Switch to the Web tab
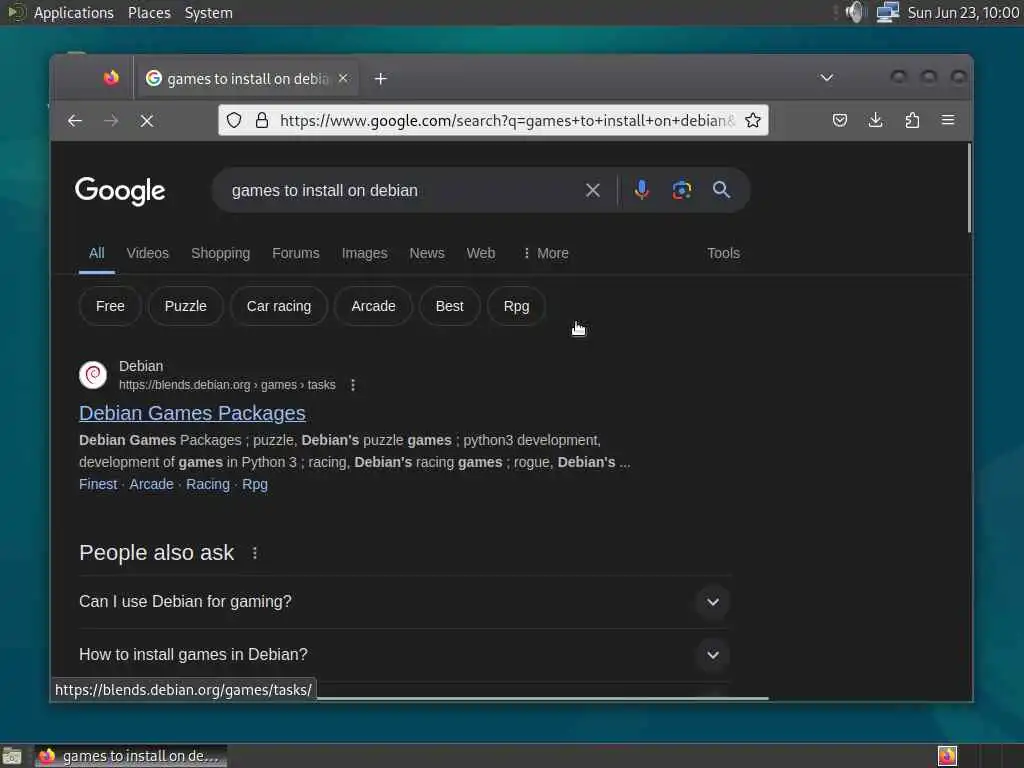The height and width of the screenshot is (768, 1024). pos(481,253)
